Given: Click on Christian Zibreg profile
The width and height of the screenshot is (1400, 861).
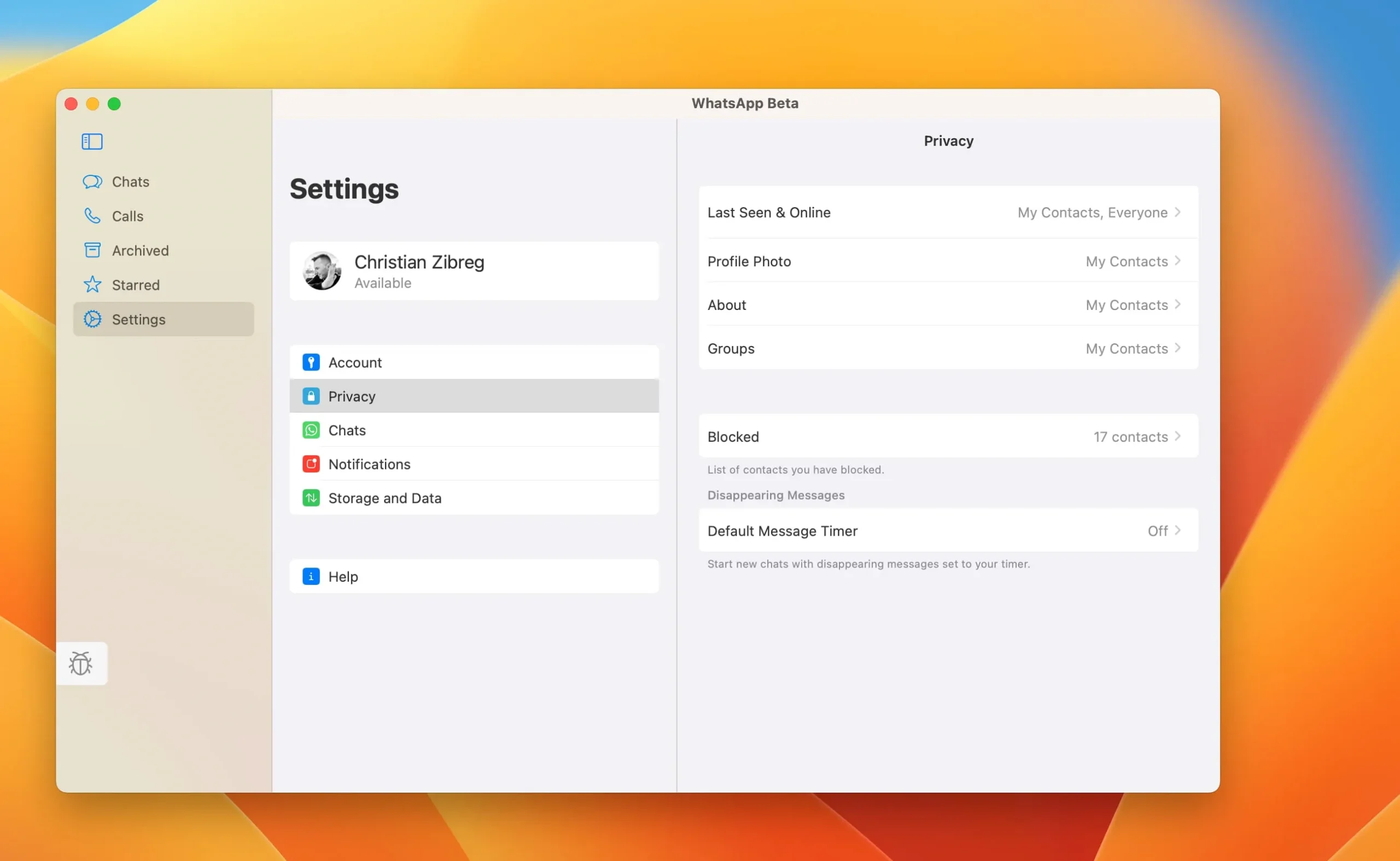Looking at the screenshot, I should (475, 270).
